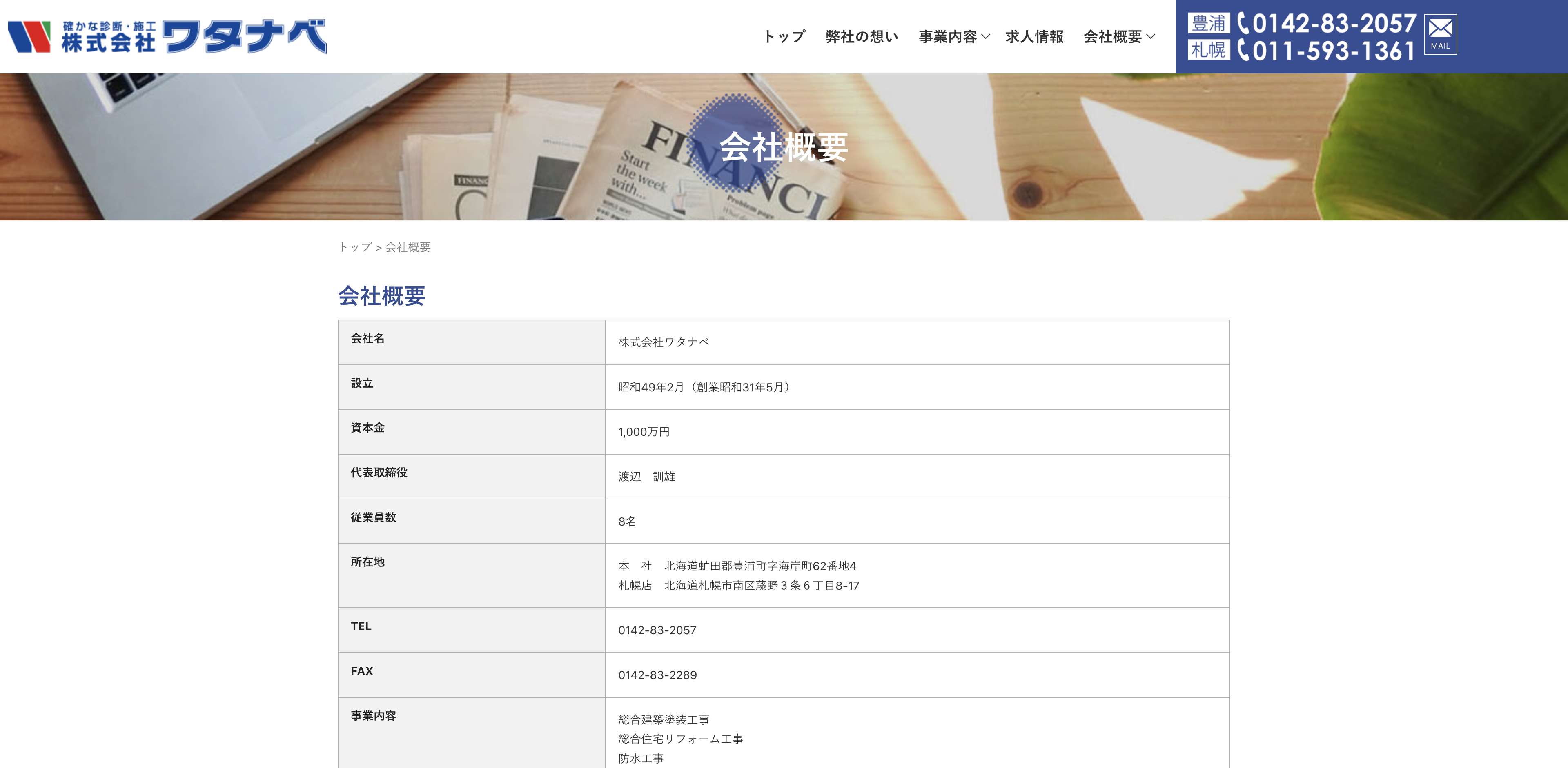Go to トップ in navigation
1568x768 pixels.
click(x=784, y=36)
